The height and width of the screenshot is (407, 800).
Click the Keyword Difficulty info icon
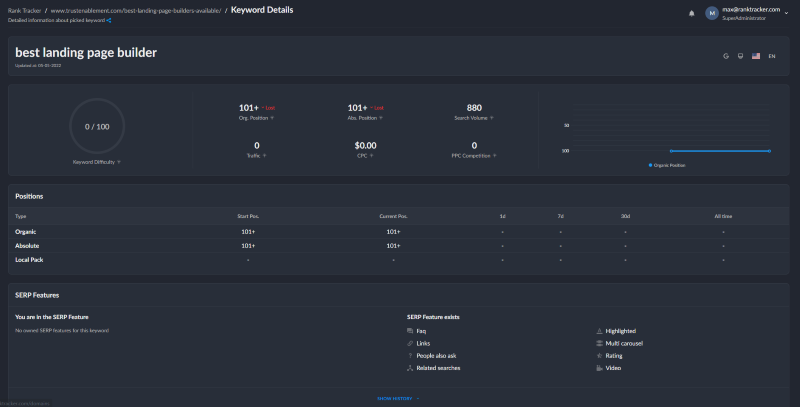click(119, 162)
